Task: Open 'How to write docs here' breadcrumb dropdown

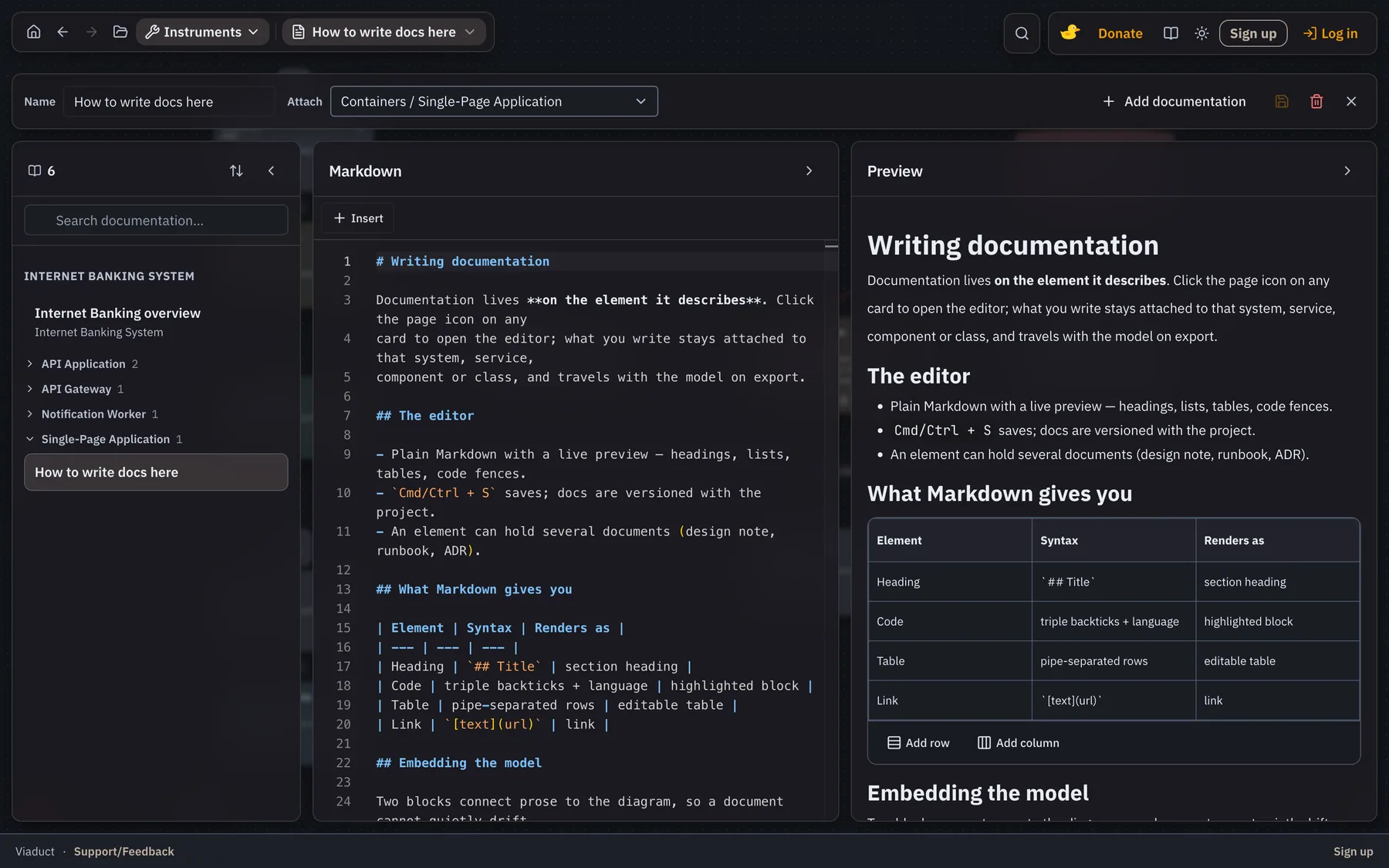Action: 384,32
